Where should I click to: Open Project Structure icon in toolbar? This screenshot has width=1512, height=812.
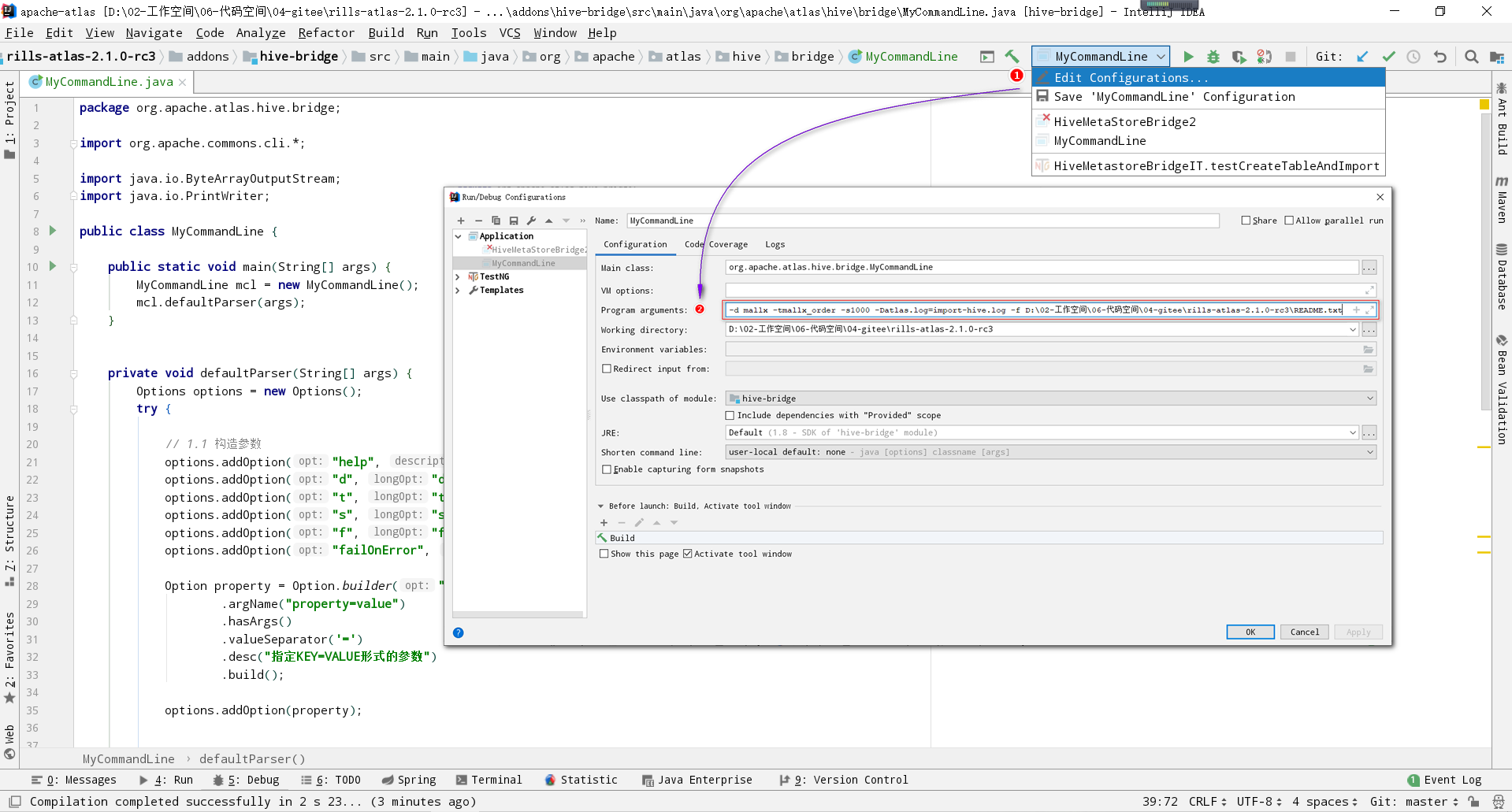tap(1496, 57)
